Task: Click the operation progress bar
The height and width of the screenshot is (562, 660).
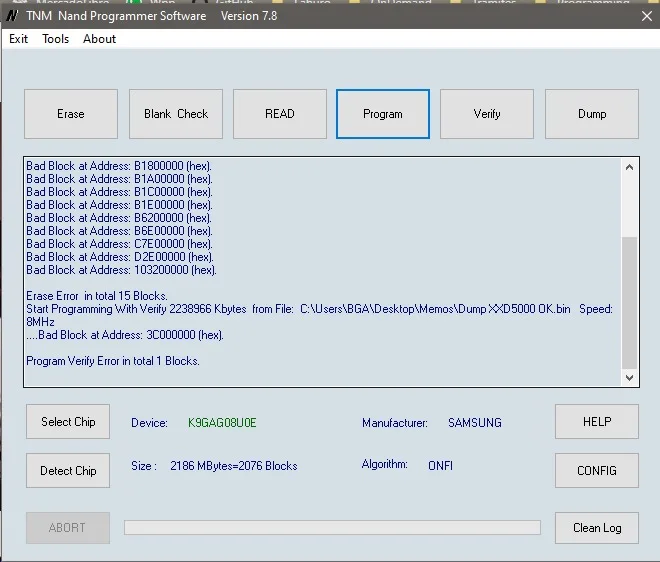Action: click(x=332, y=527)
